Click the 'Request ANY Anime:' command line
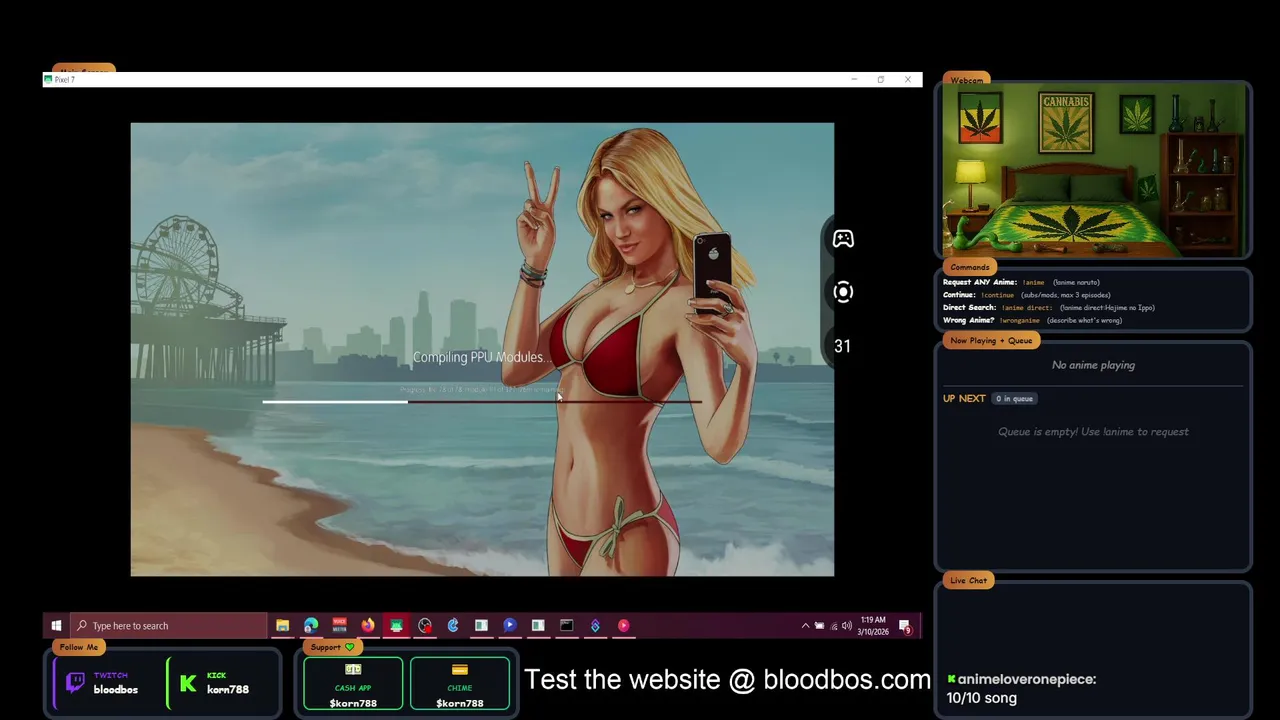 (1021, 282)
